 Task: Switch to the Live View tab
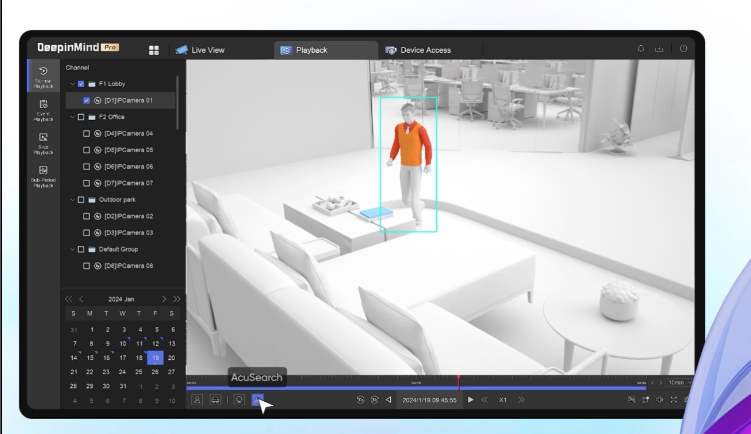pyautogui.click(x=203, y=49)
